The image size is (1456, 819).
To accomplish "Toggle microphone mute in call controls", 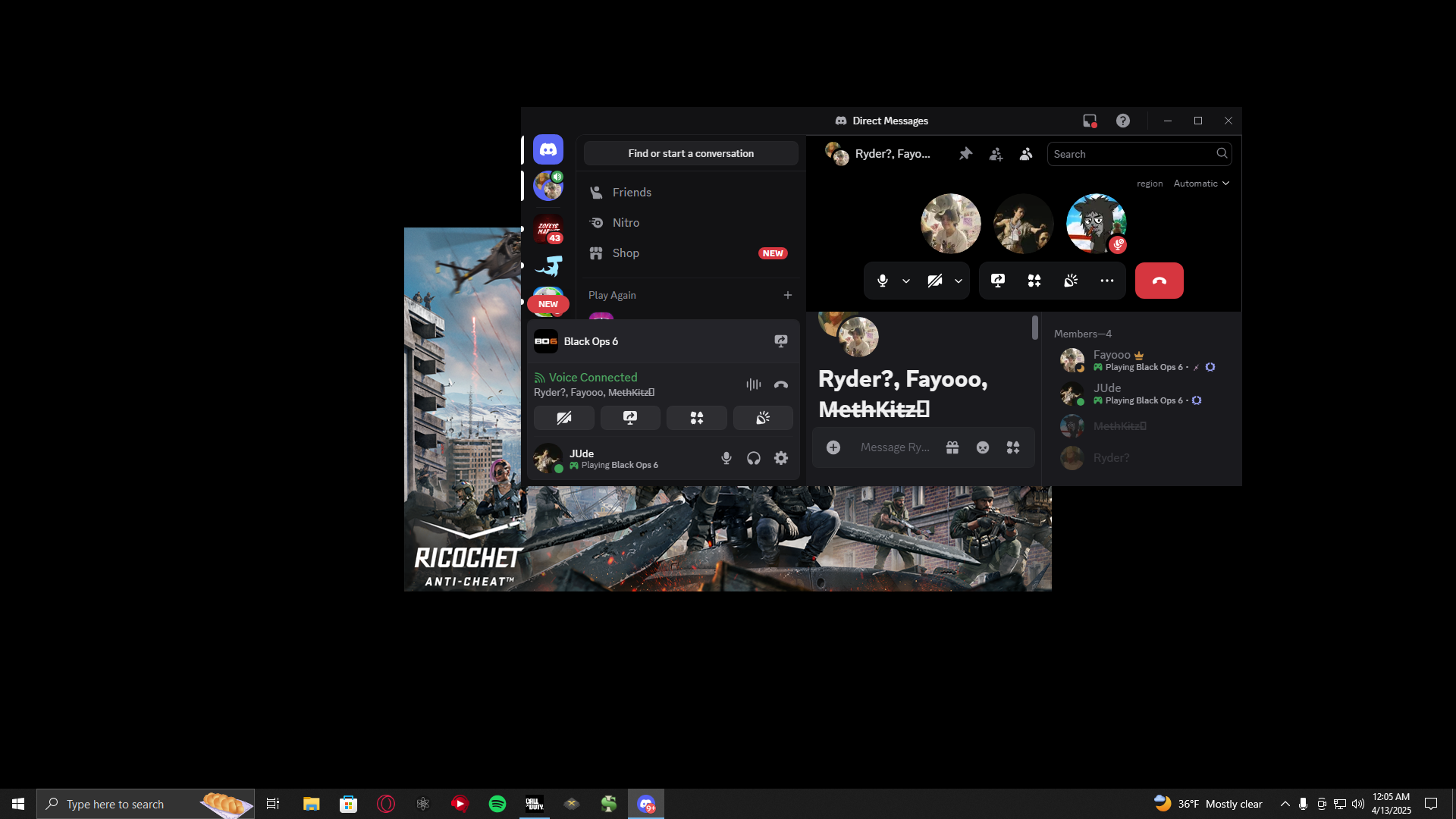I will [x=883, y=281].
